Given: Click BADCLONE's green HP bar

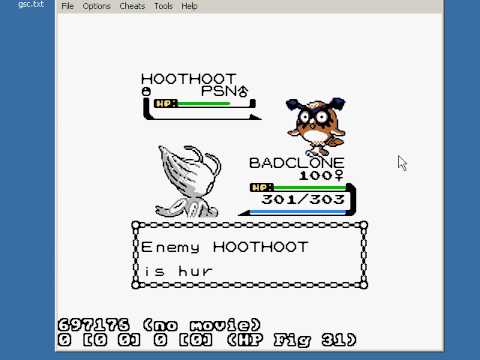Looking at the screenshot, I should click(309, 188).
